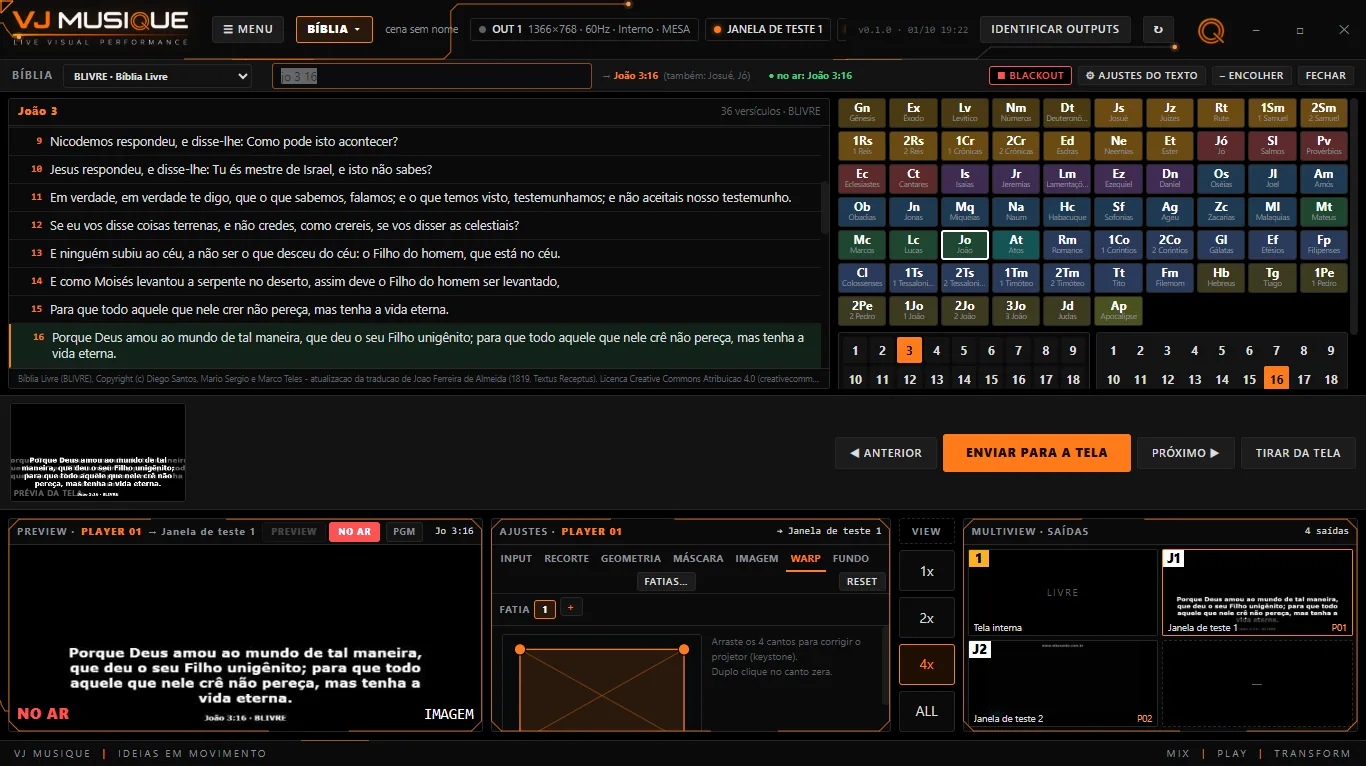Select the Gênesis (Gn) book tile
Image resolution: width=1366 pixels, height=766 pixels.
[862, 112]
